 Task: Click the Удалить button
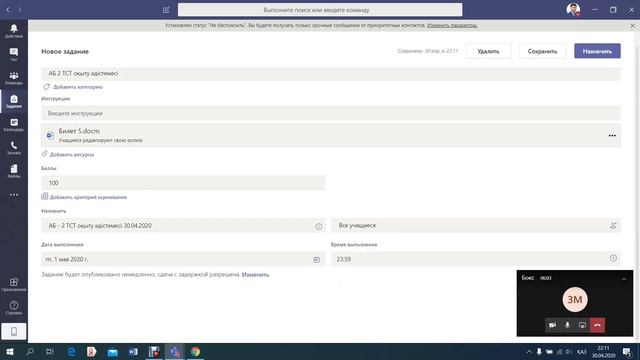488,51
